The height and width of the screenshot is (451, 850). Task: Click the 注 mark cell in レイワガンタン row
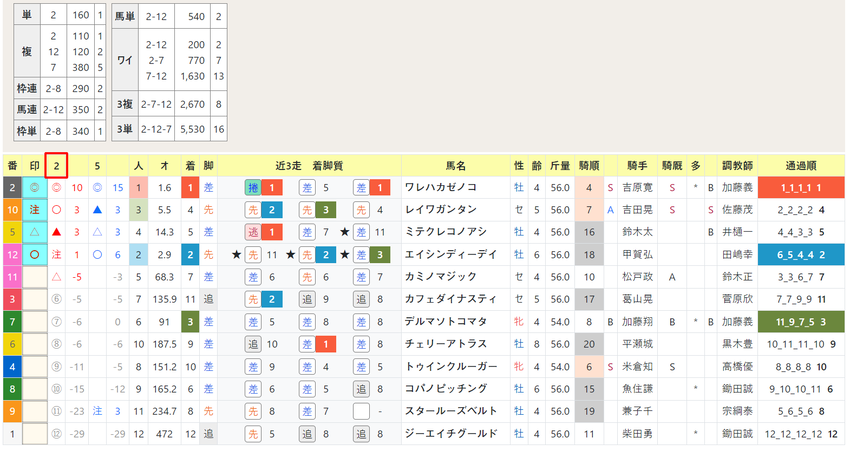(x=35, y=210)
